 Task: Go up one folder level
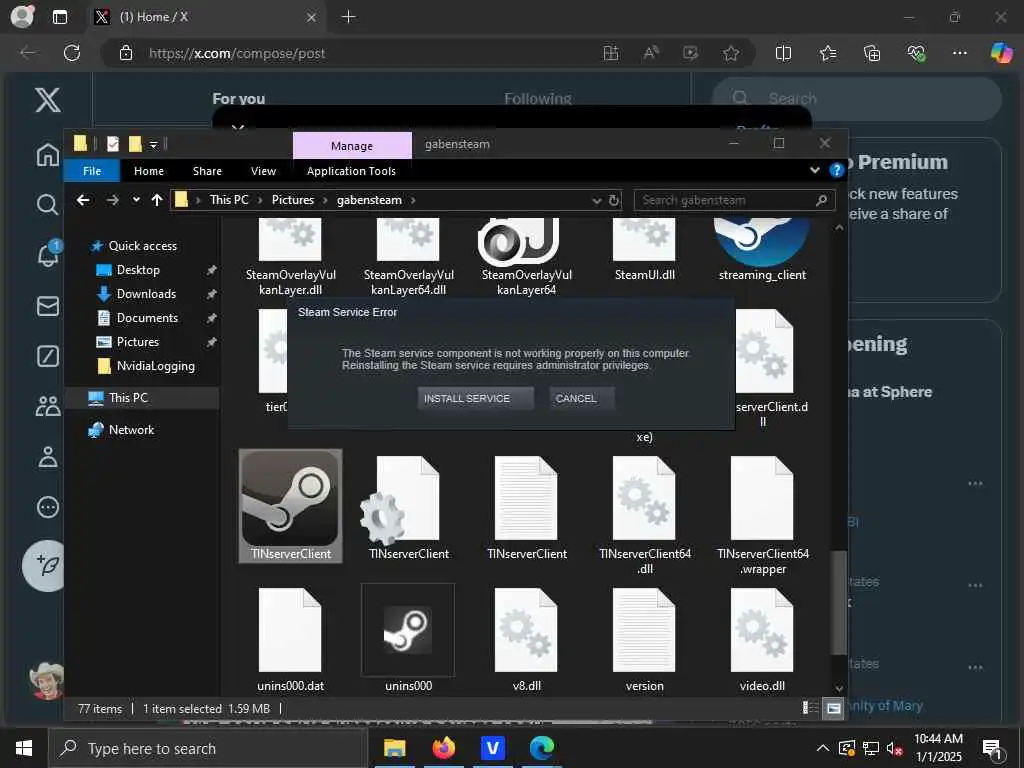pyautogui.click(x=157, y=200)
